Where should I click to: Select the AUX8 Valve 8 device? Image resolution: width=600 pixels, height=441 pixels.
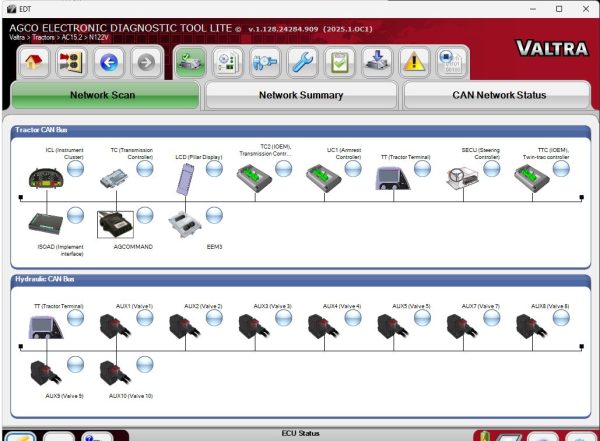pos(532,326)
